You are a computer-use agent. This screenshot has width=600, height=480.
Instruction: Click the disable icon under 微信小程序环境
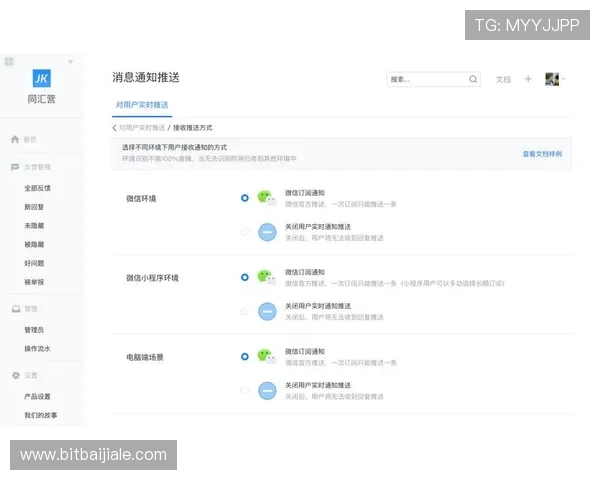point(267,311)
